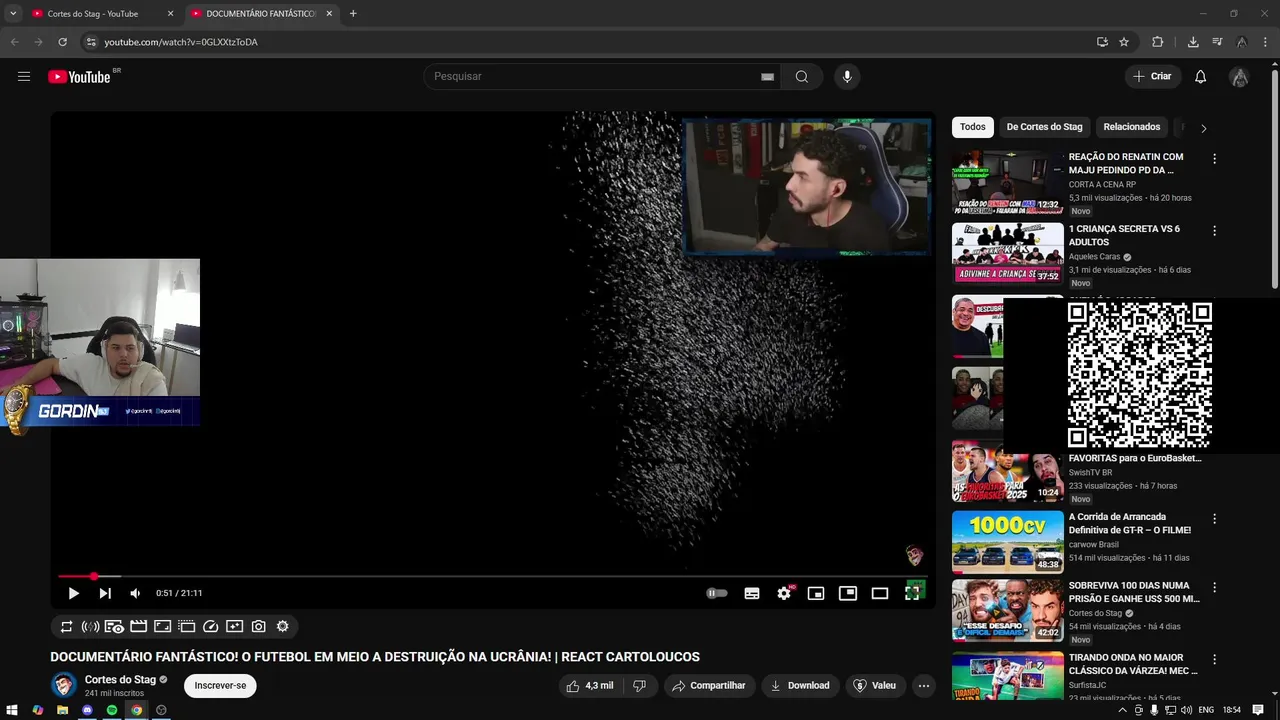Enable theater mode
The image size is (1280, 720).
880,593
